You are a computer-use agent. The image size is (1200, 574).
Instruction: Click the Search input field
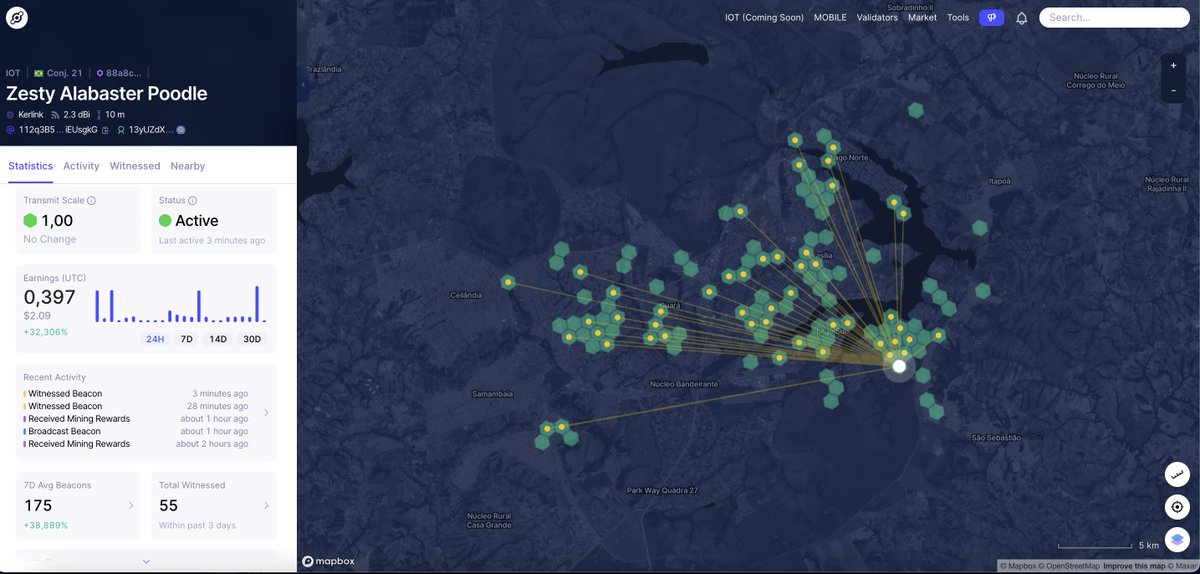tap(1114, 18)
